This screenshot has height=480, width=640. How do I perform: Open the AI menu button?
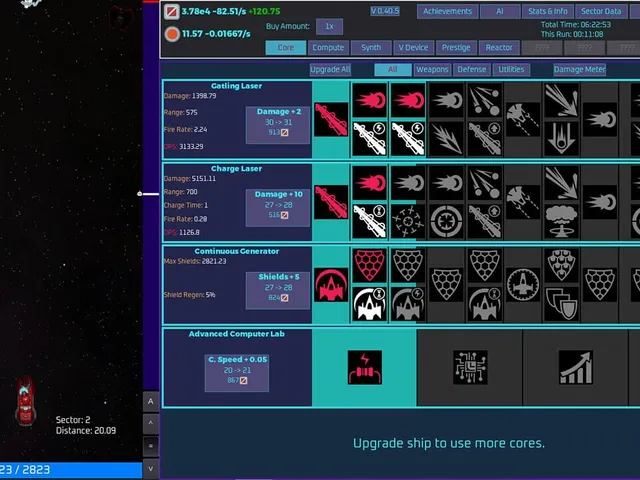[500, 11]
